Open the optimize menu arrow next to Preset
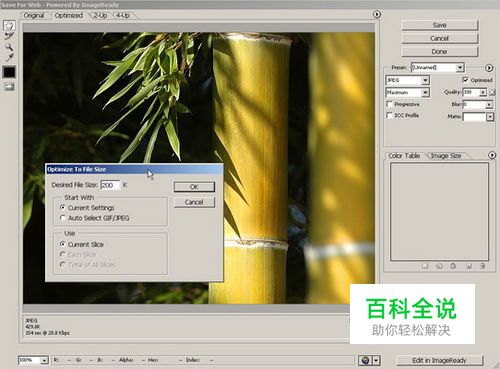 (x=489, y=68)
